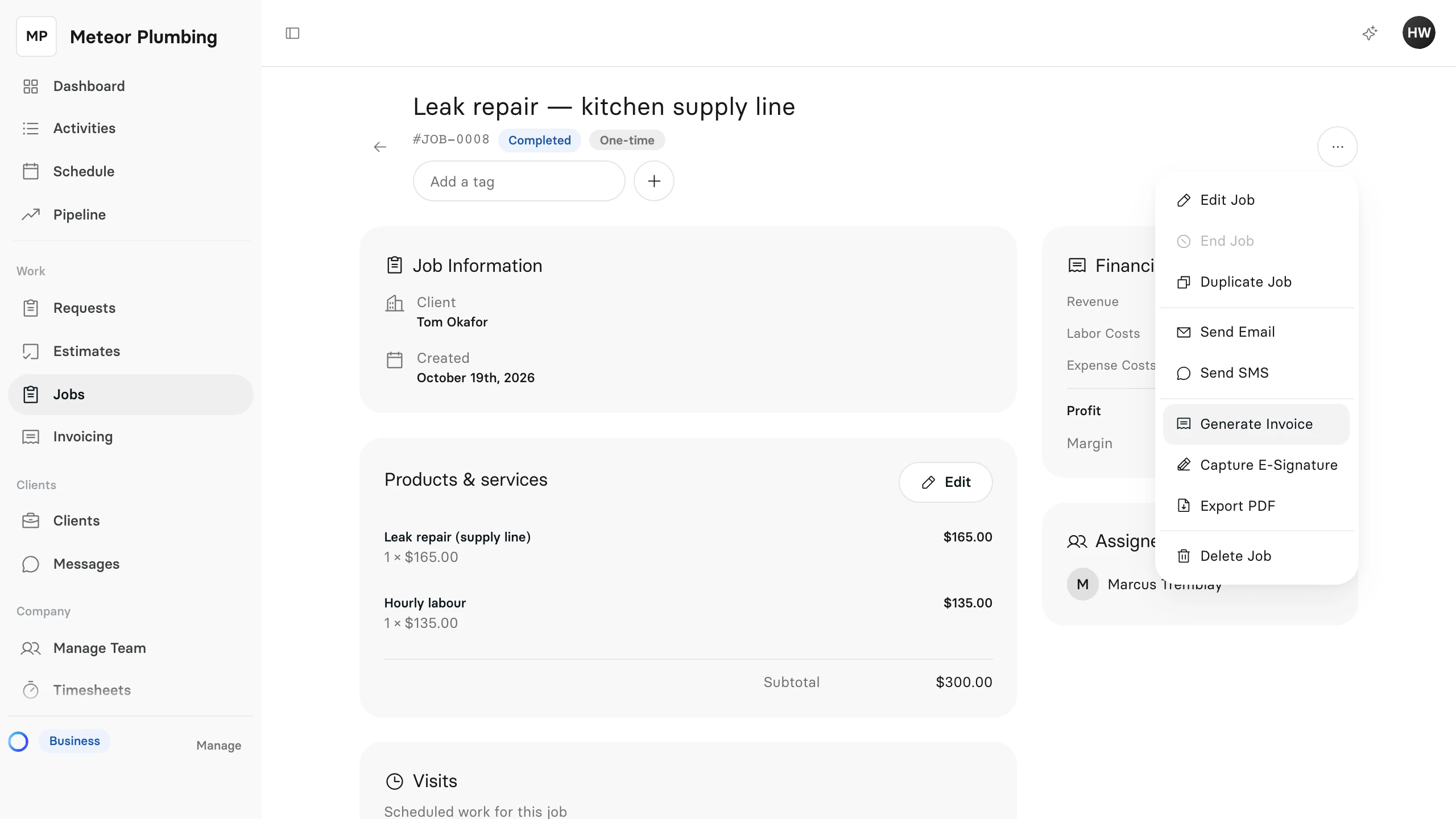Open the HW user avatar menu
This screenshot has width=1456, height=819.
tap(1418, 33)
